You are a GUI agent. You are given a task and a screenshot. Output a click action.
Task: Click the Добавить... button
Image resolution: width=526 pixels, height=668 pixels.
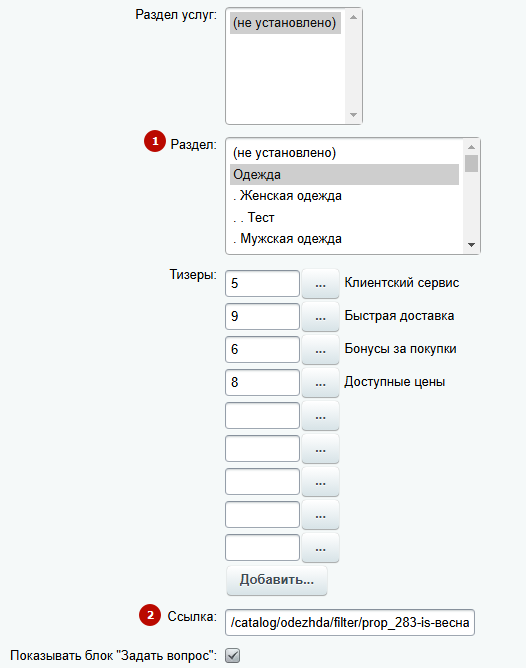point(277,580)
